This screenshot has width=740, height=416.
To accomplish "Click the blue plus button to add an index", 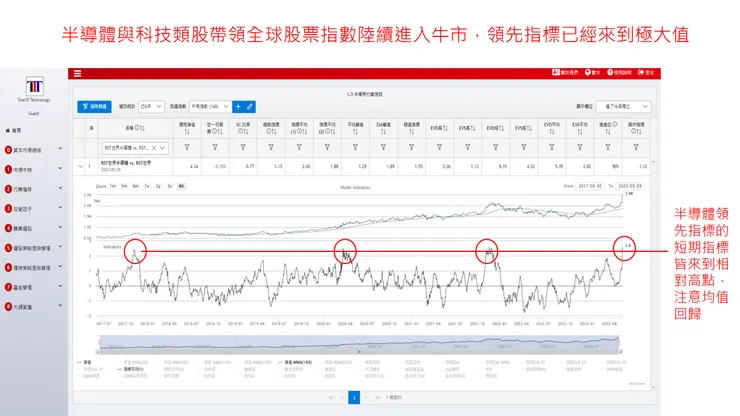I will tap(238, 107).
